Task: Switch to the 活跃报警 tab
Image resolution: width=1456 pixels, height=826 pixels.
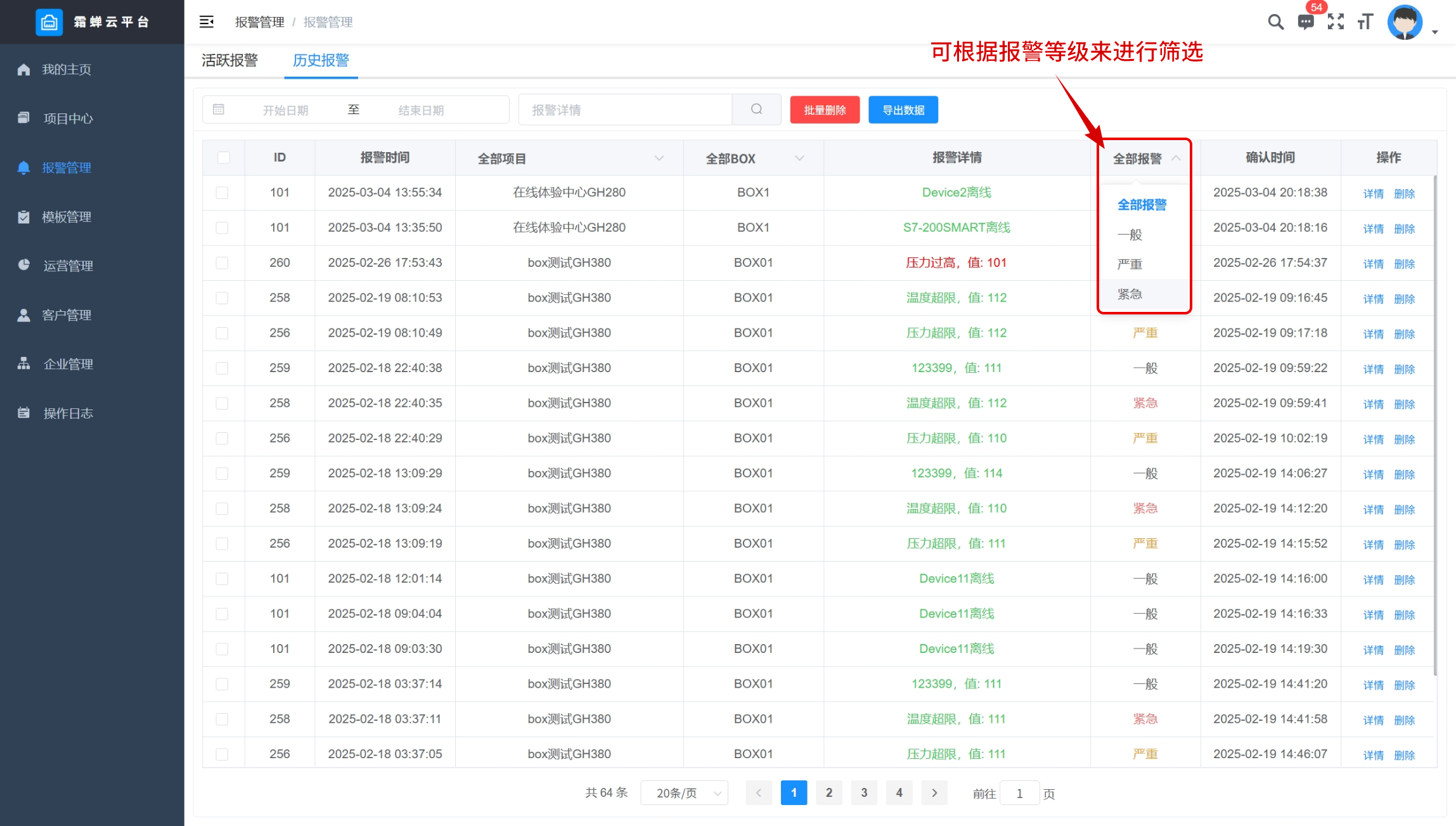Action: pos(230,60)
